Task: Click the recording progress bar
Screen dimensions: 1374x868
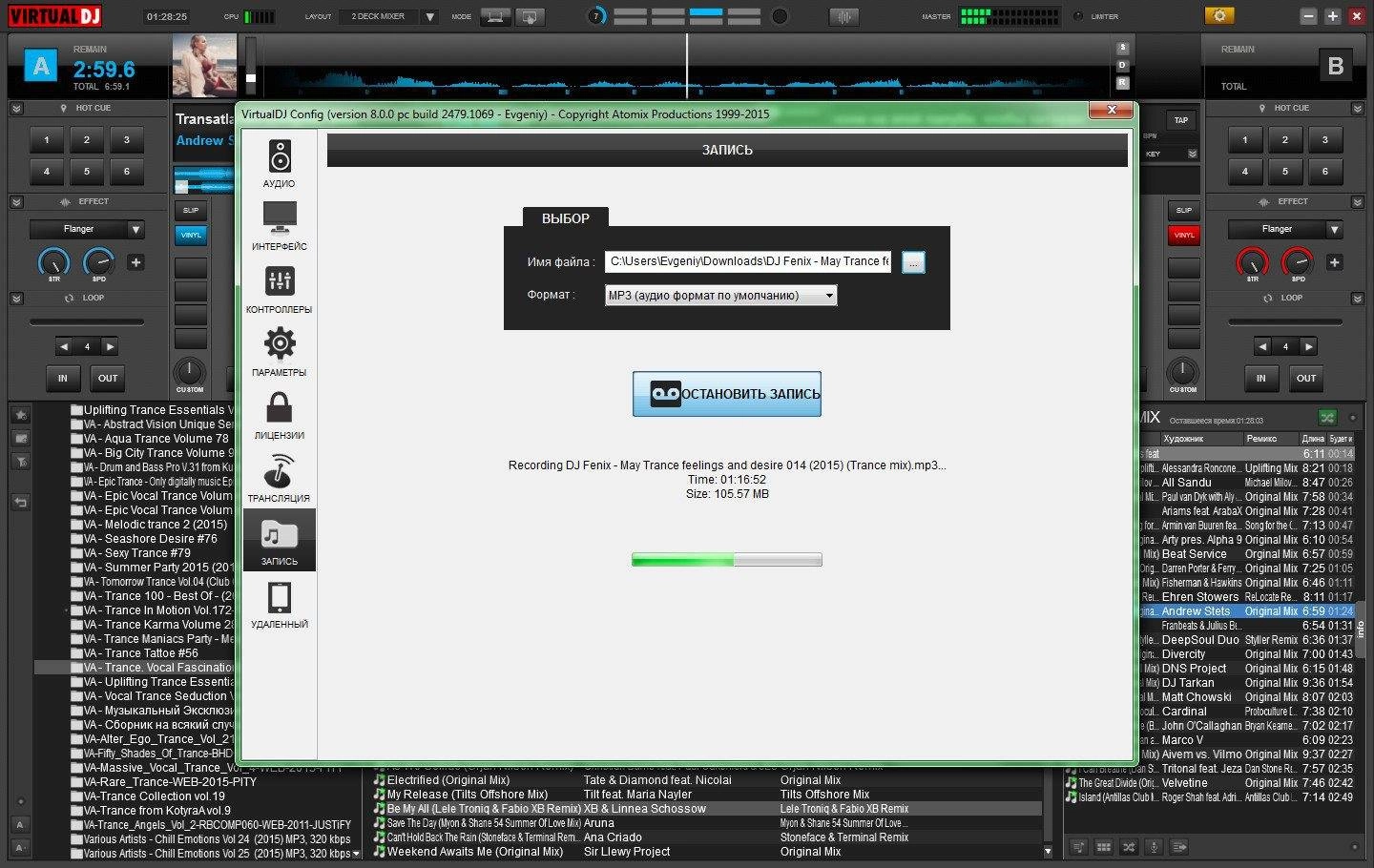Action: point(726,560)
